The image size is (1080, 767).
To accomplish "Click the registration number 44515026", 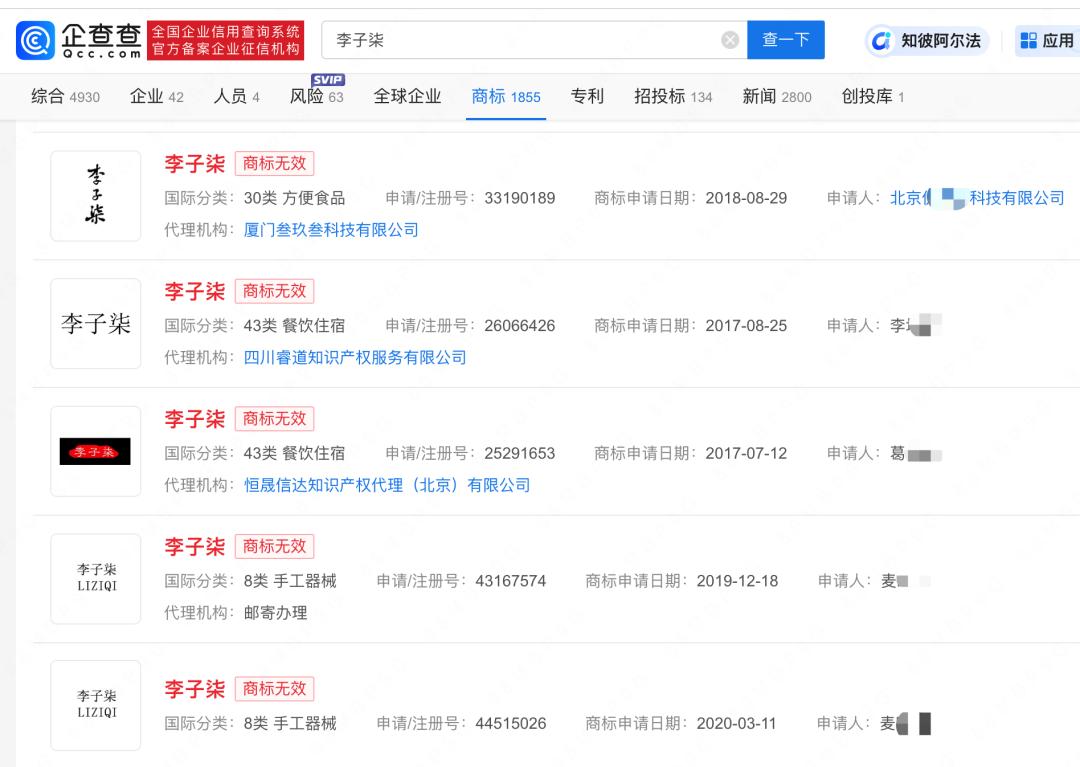I will 510,724.
